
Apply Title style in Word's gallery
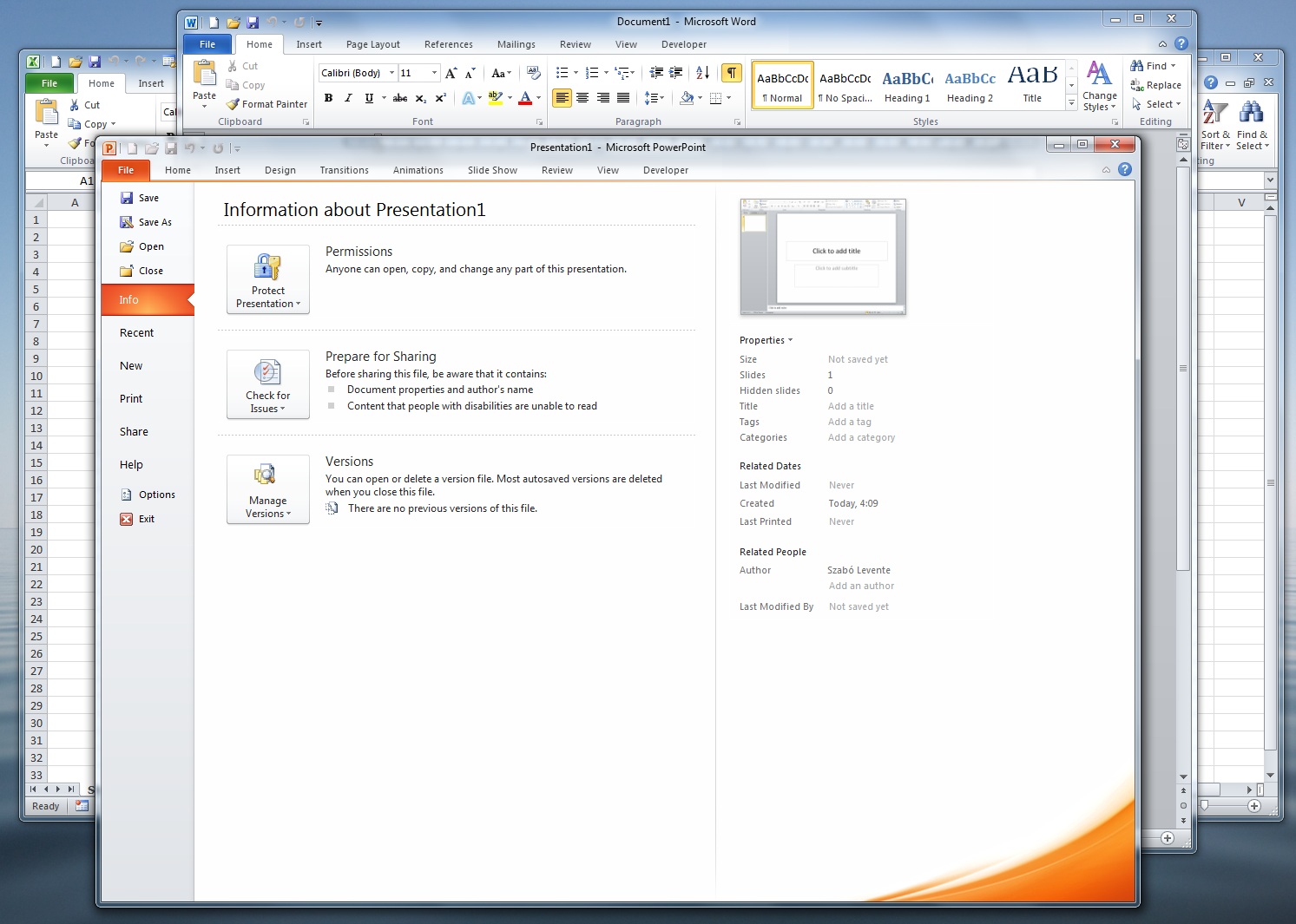1032,85
